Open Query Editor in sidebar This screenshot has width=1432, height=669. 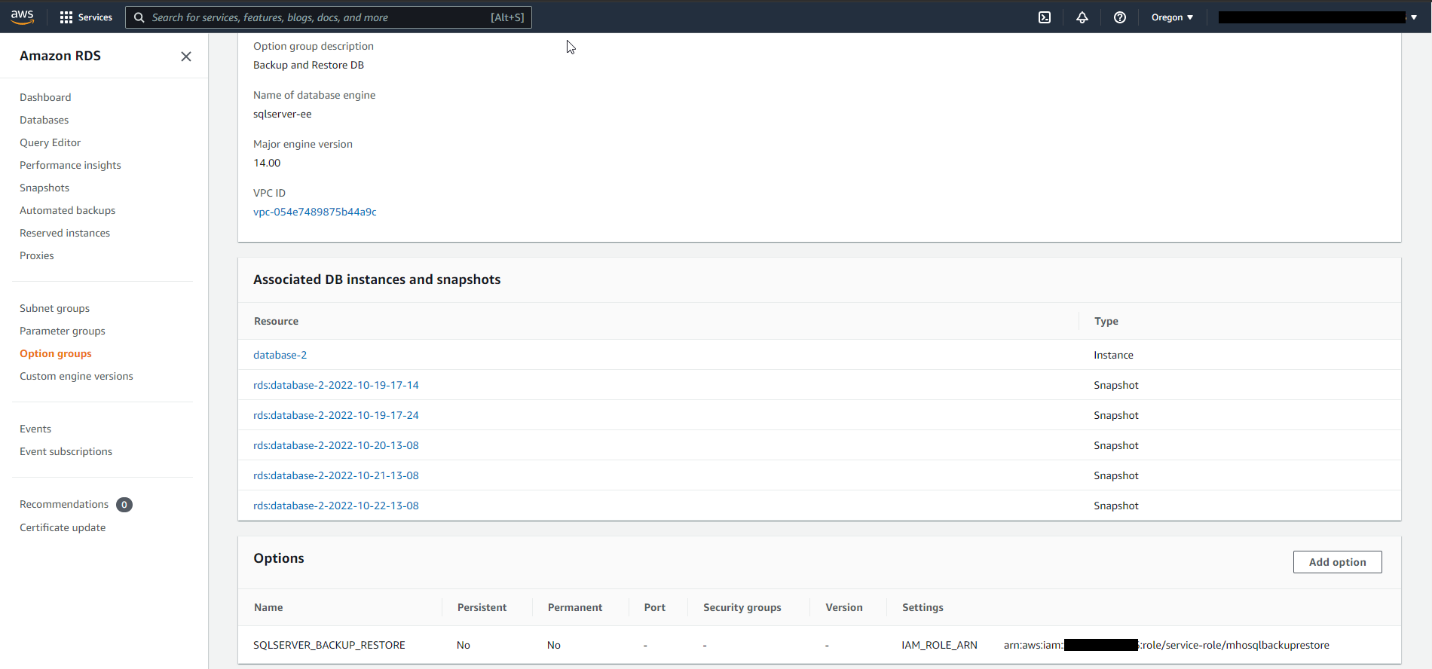coord(50,143)
